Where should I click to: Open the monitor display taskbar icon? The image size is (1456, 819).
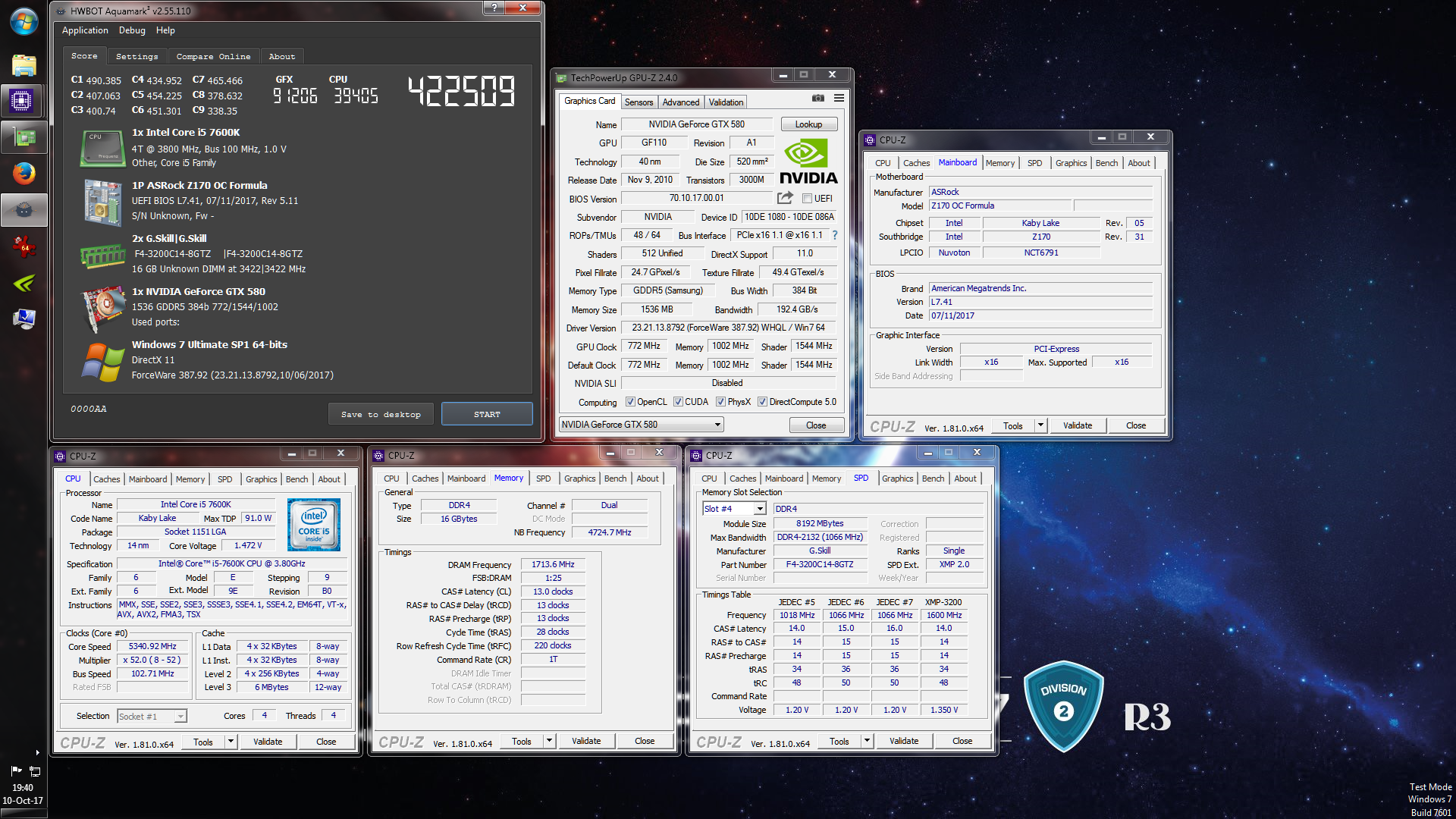click(24, 319)
